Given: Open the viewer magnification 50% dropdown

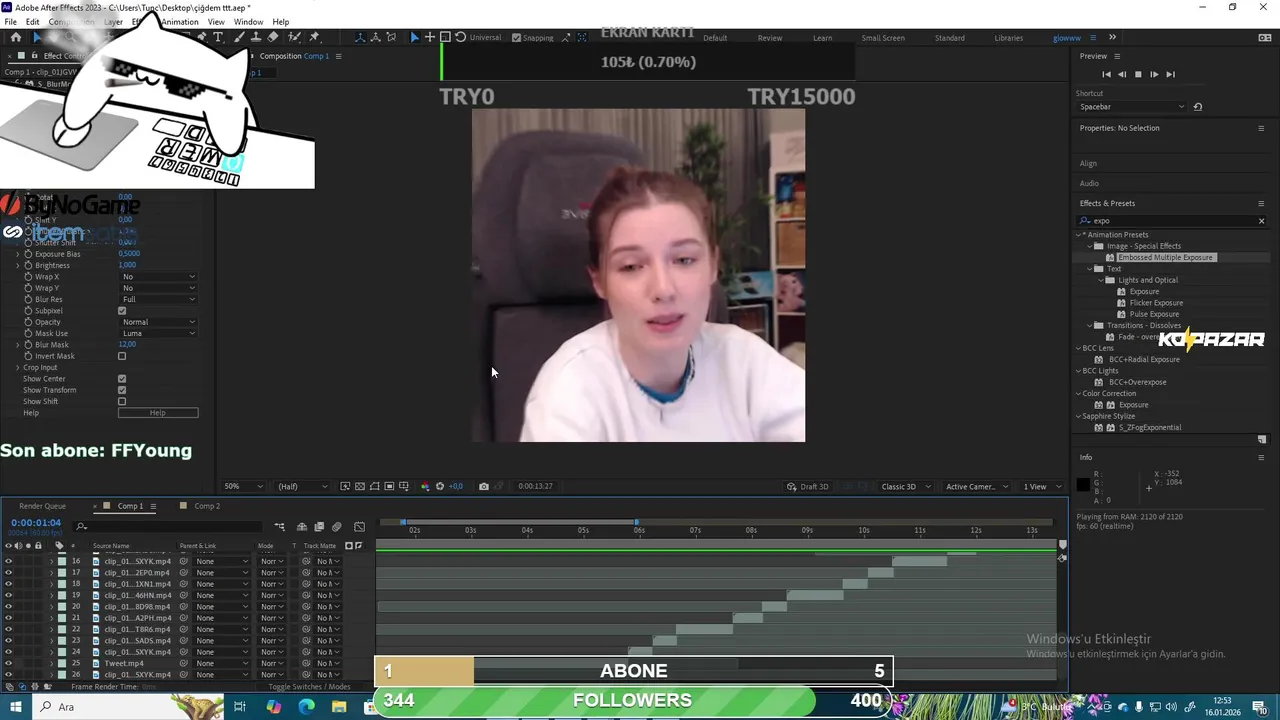Looking at the screenshot, I should tap(243, 486).
